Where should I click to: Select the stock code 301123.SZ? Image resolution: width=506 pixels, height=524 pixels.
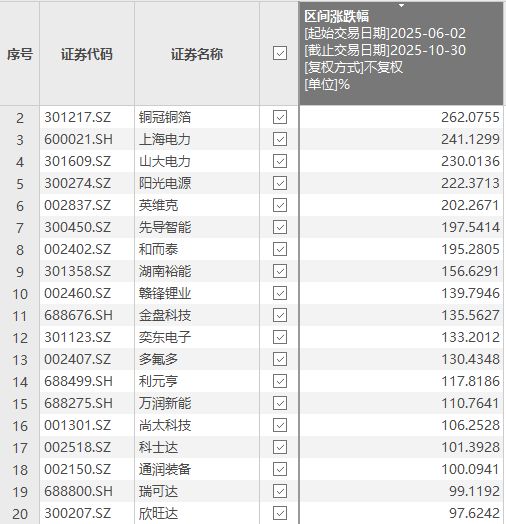click(78, 337)
